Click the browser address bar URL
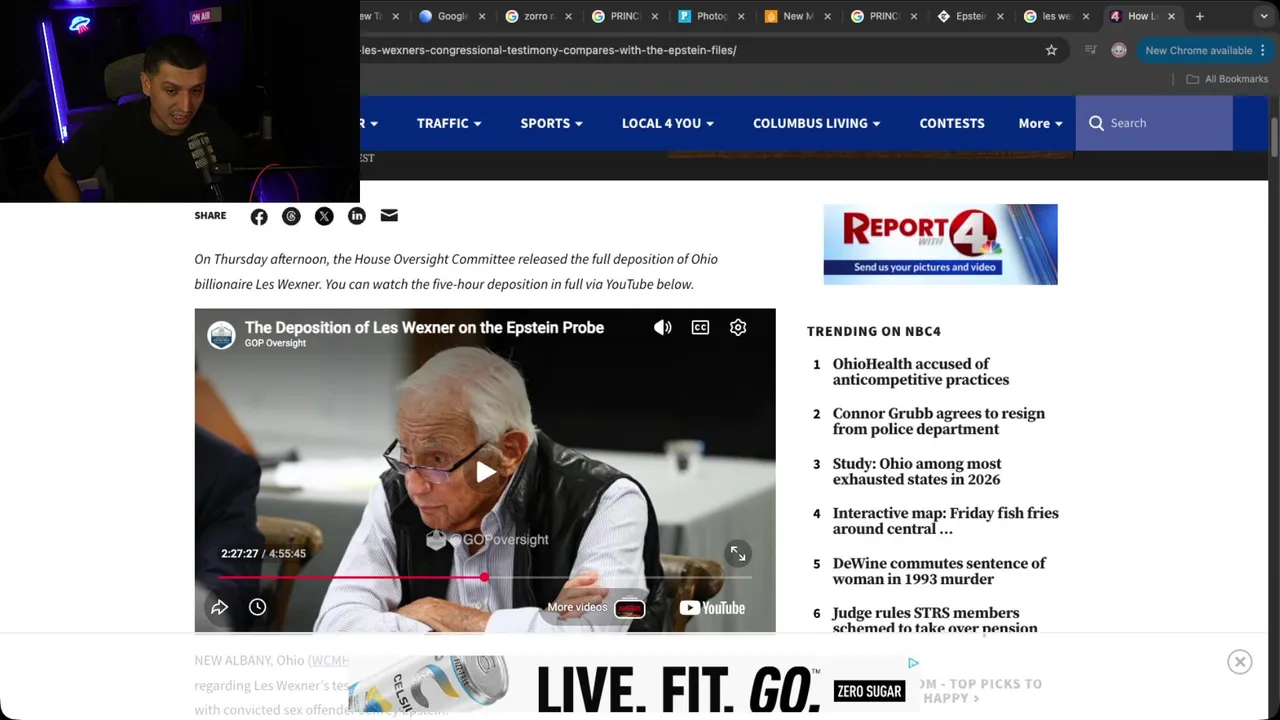Viewport: 1280px width, 720px height. click(548, 50)
